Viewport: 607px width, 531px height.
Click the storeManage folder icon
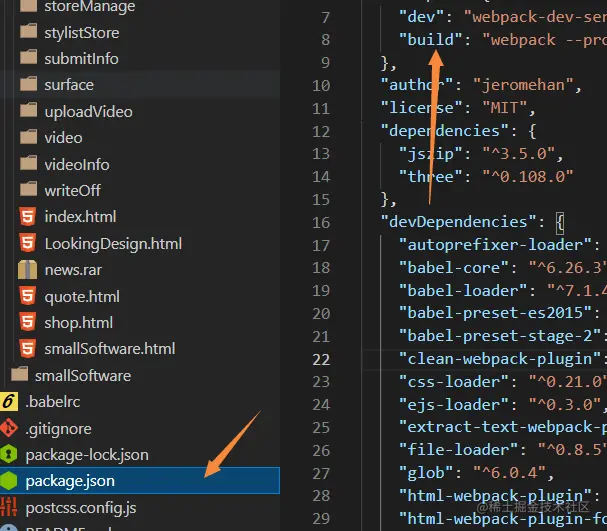(x=28, y=5)
